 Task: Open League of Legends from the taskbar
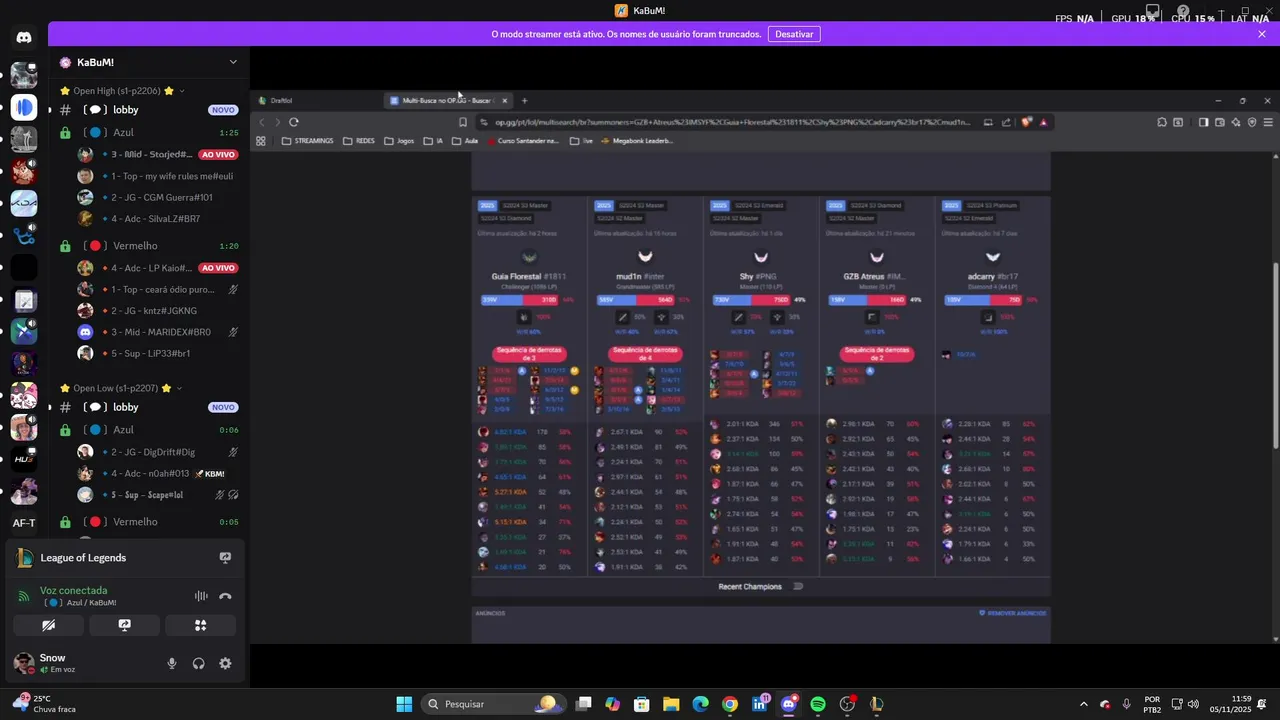pos(877,704)
